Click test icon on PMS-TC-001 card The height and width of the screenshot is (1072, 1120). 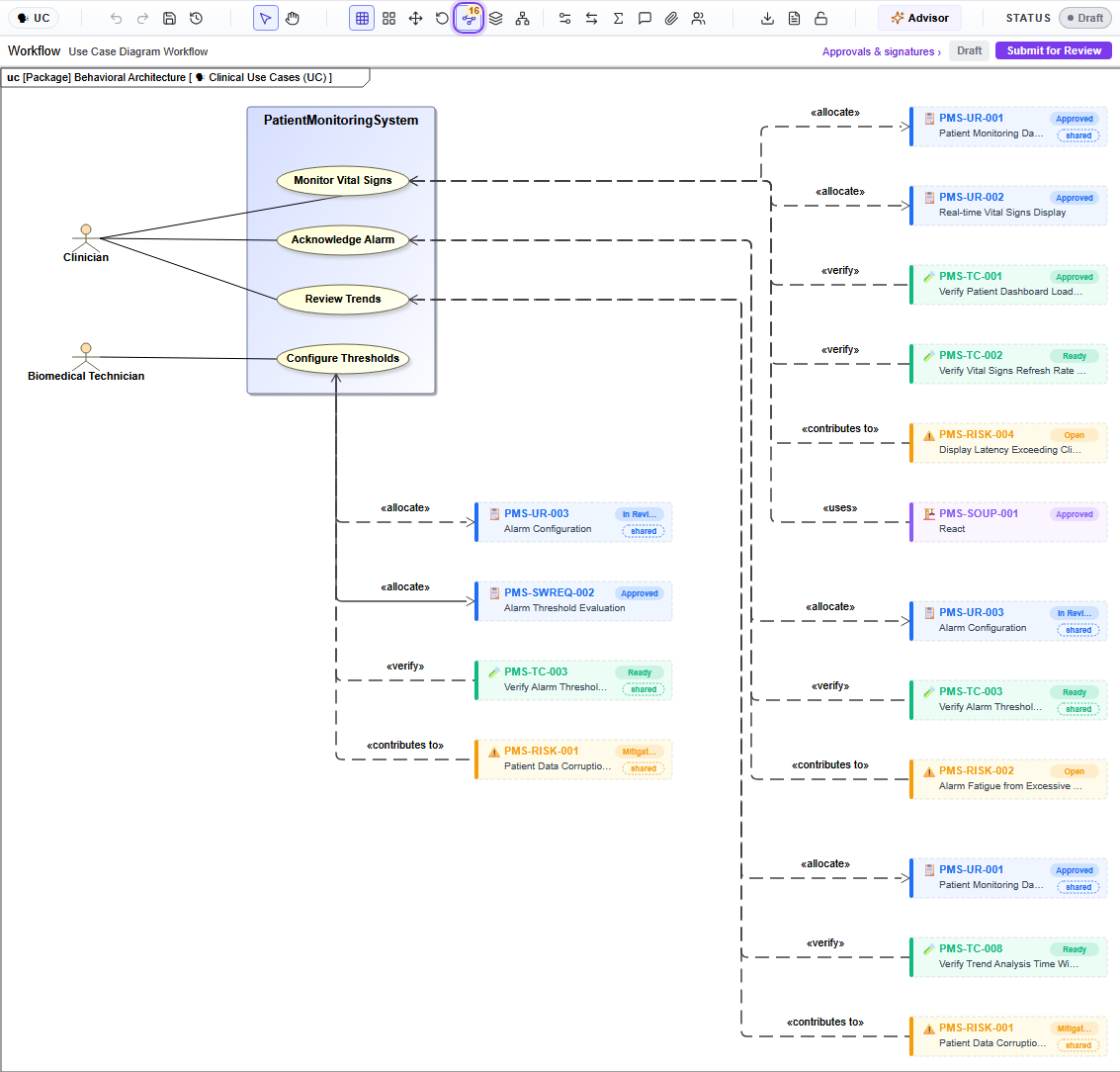tap(929, 277)
